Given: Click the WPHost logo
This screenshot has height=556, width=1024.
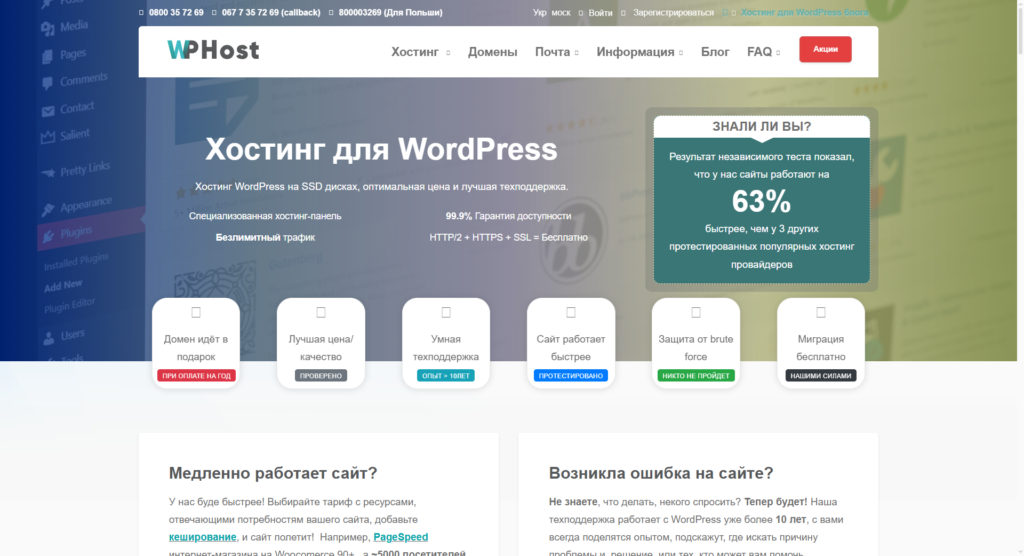Looking at the screenshot, I should tap(213, 50).
